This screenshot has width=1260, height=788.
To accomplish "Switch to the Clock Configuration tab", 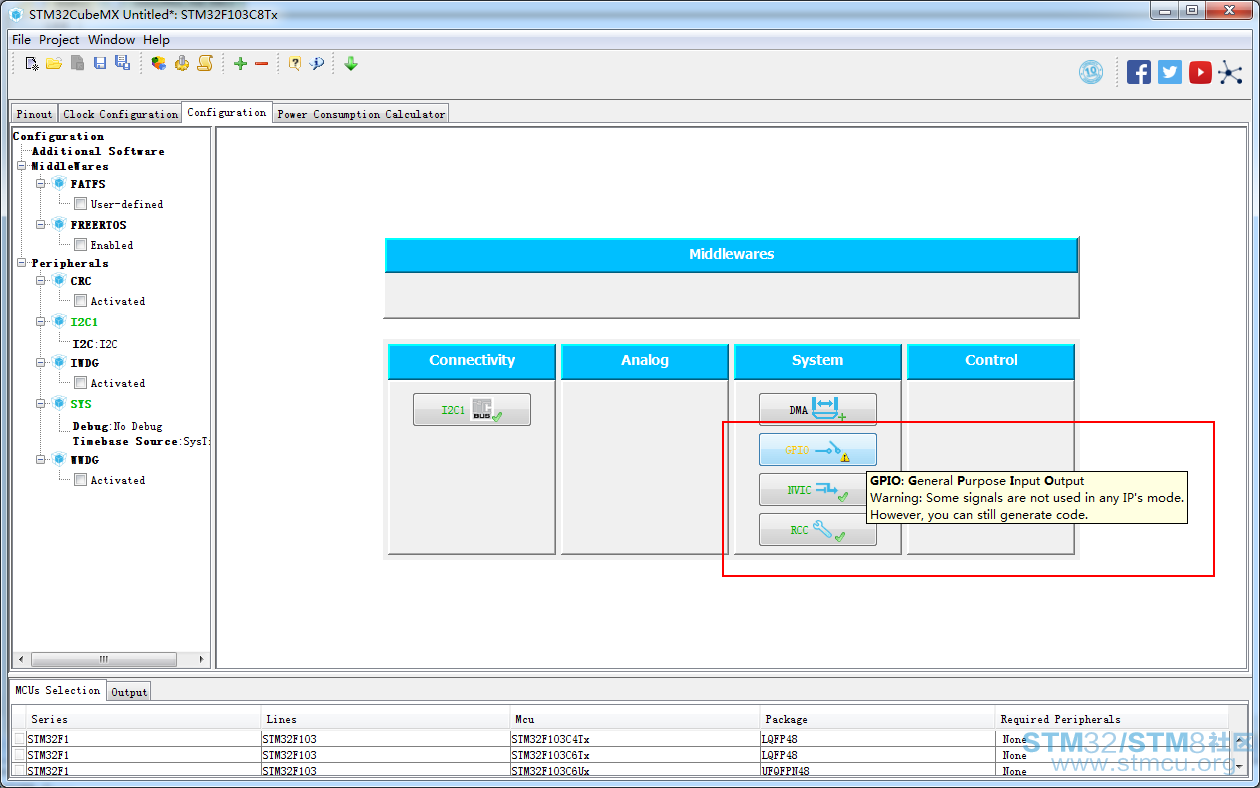I will coord(120,114).
